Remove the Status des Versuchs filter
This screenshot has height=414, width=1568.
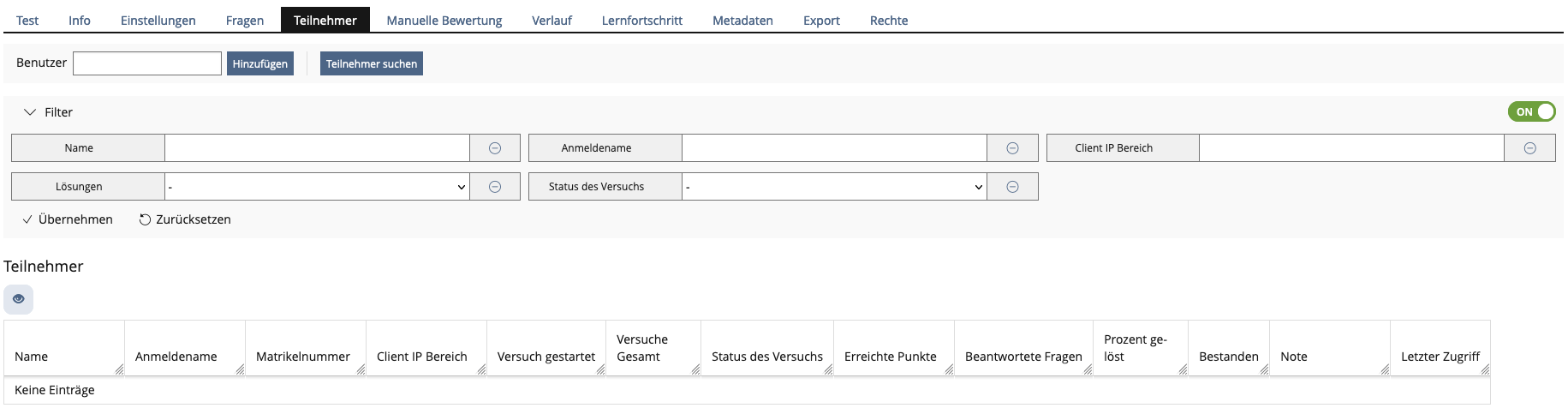[1012, 187]
